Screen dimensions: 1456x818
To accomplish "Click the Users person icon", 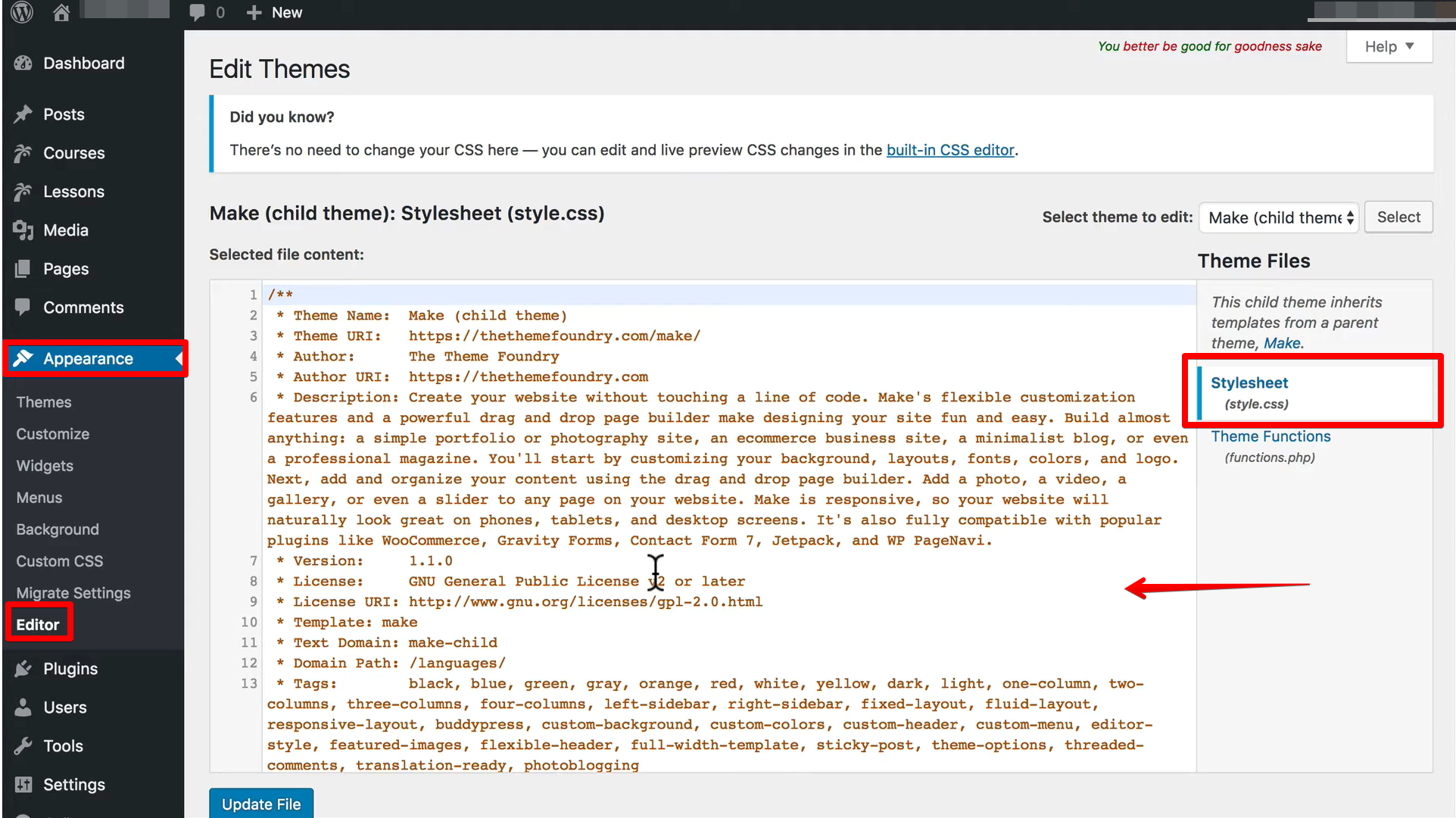I will pyautogui.click(x=23, y=707).
